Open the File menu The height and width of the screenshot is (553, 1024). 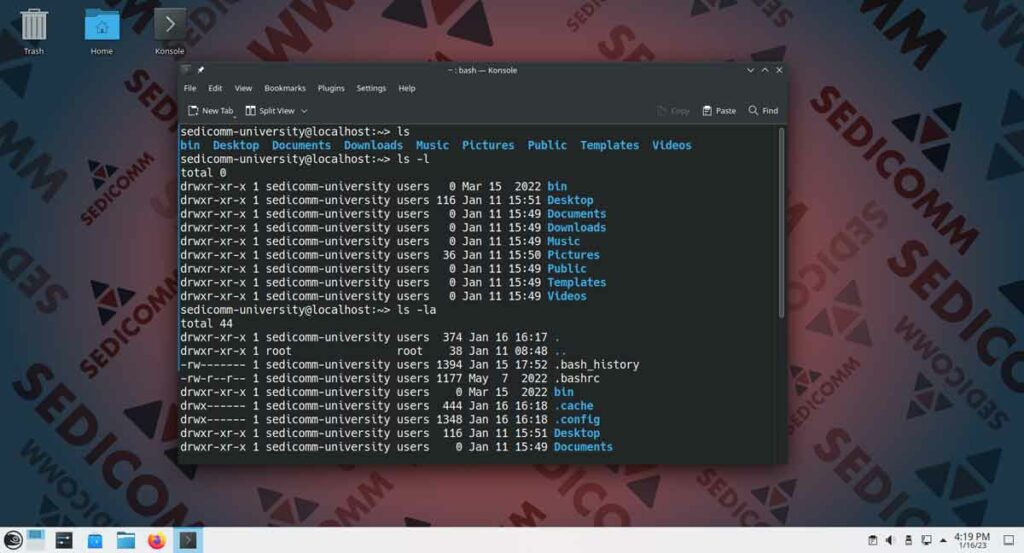[190, 88]
